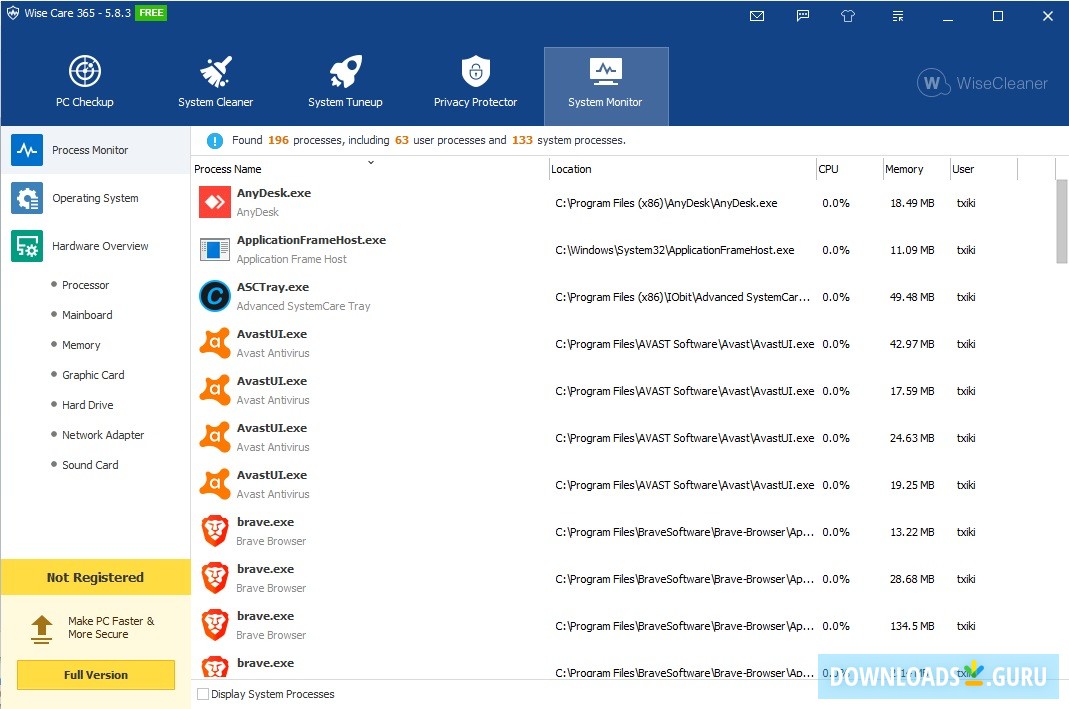Select the Memory sidebar item
This screenshot has height=709, width=1069.
pyautogui.click(x=81, y=345)
